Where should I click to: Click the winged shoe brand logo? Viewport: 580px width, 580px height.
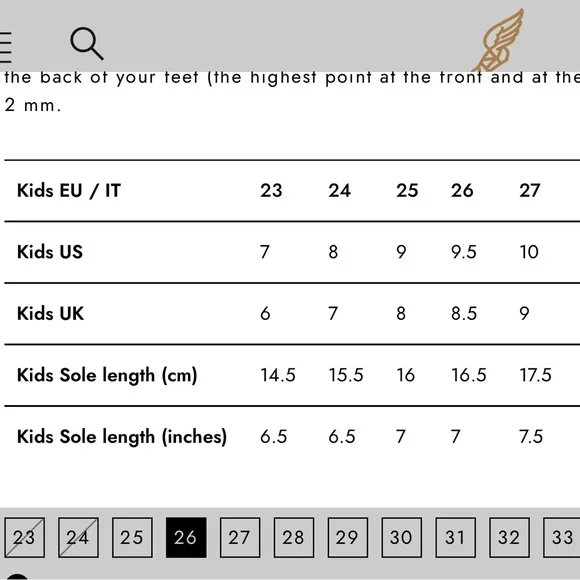tap(499, 40)
